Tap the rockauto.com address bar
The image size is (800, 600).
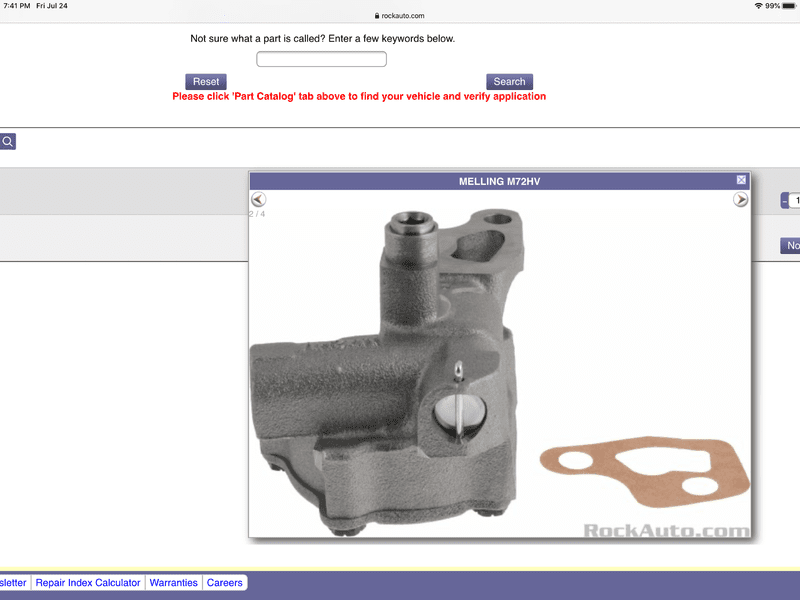tap(400, 16)
